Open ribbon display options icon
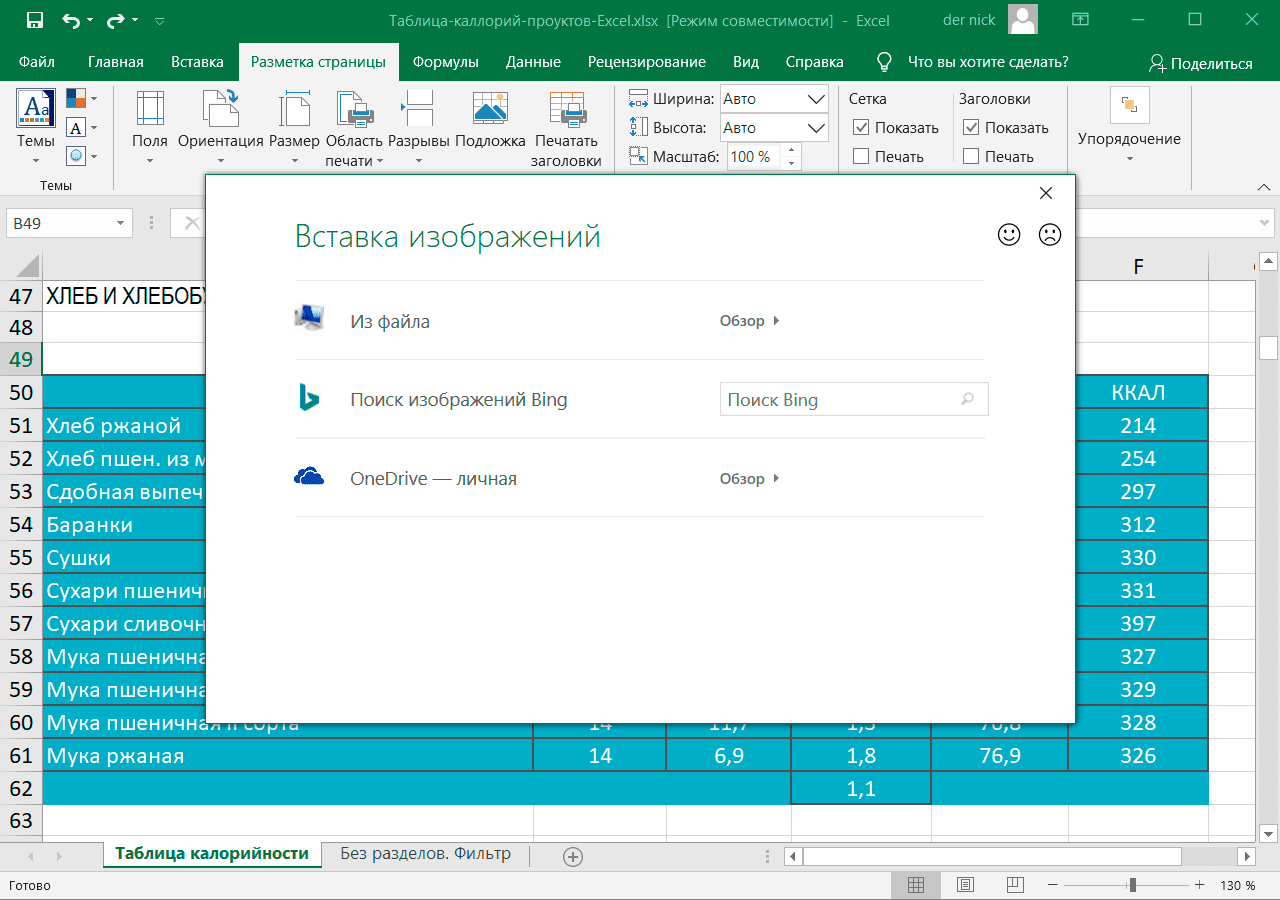The width and height of the screenshot is (1280, 900). pos(1080,20)
